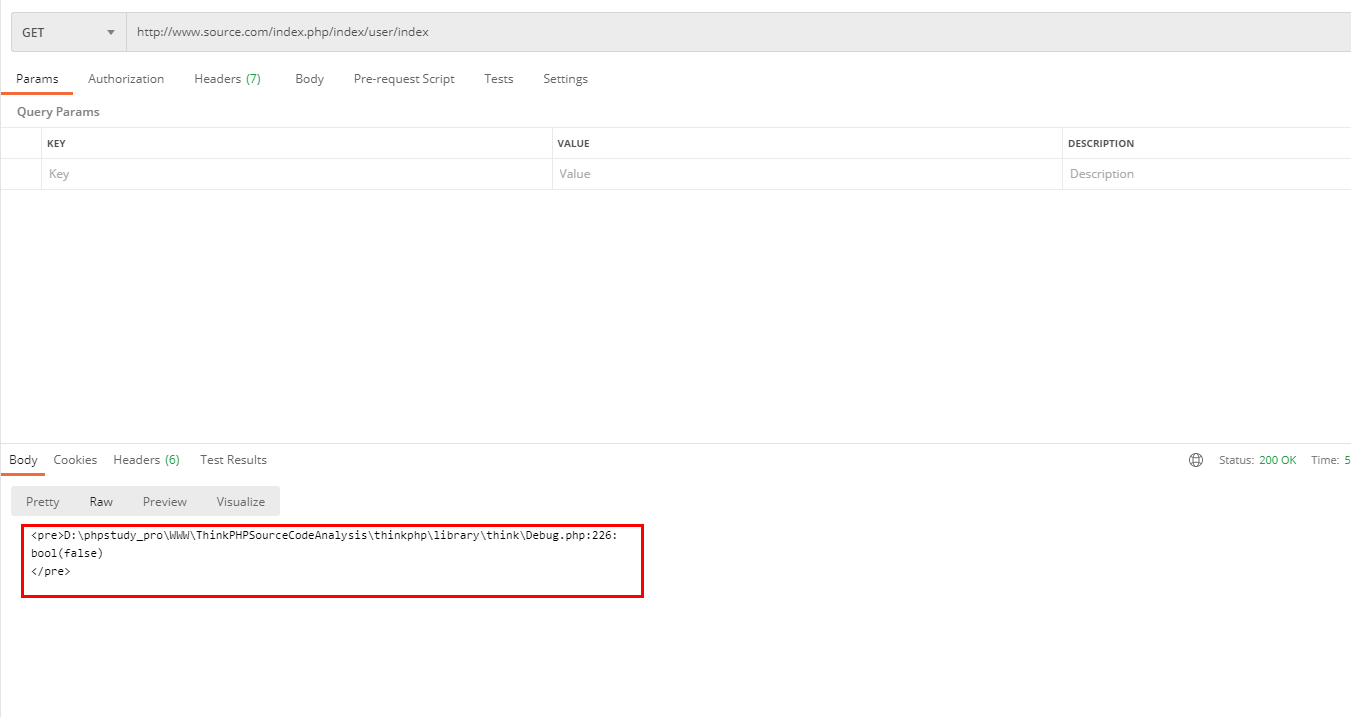Open the Test Results tab

tap(233, 460)
